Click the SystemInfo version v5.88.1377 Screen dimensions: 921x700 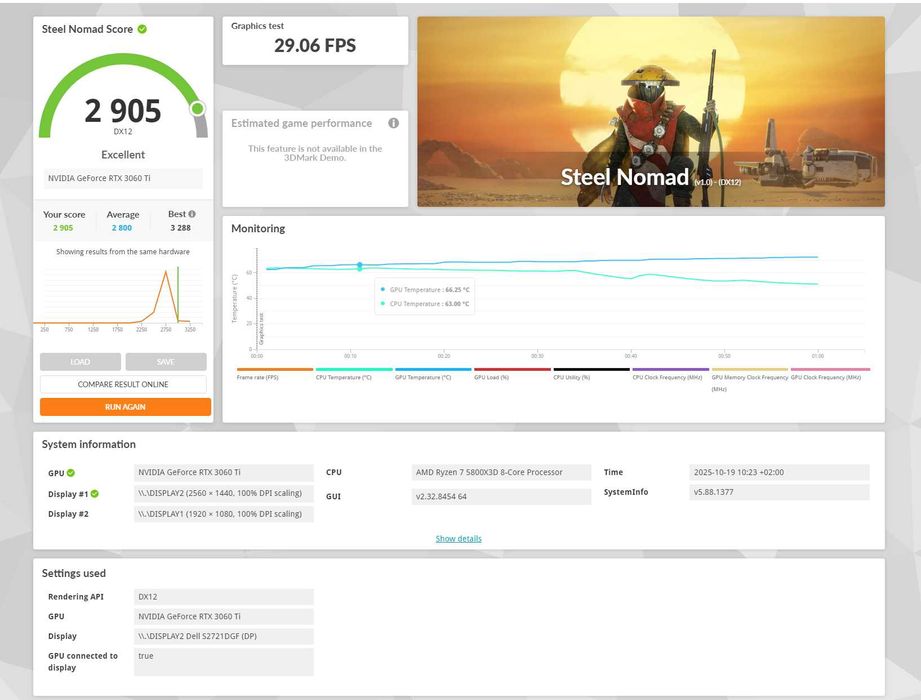[x=779, y=492]
